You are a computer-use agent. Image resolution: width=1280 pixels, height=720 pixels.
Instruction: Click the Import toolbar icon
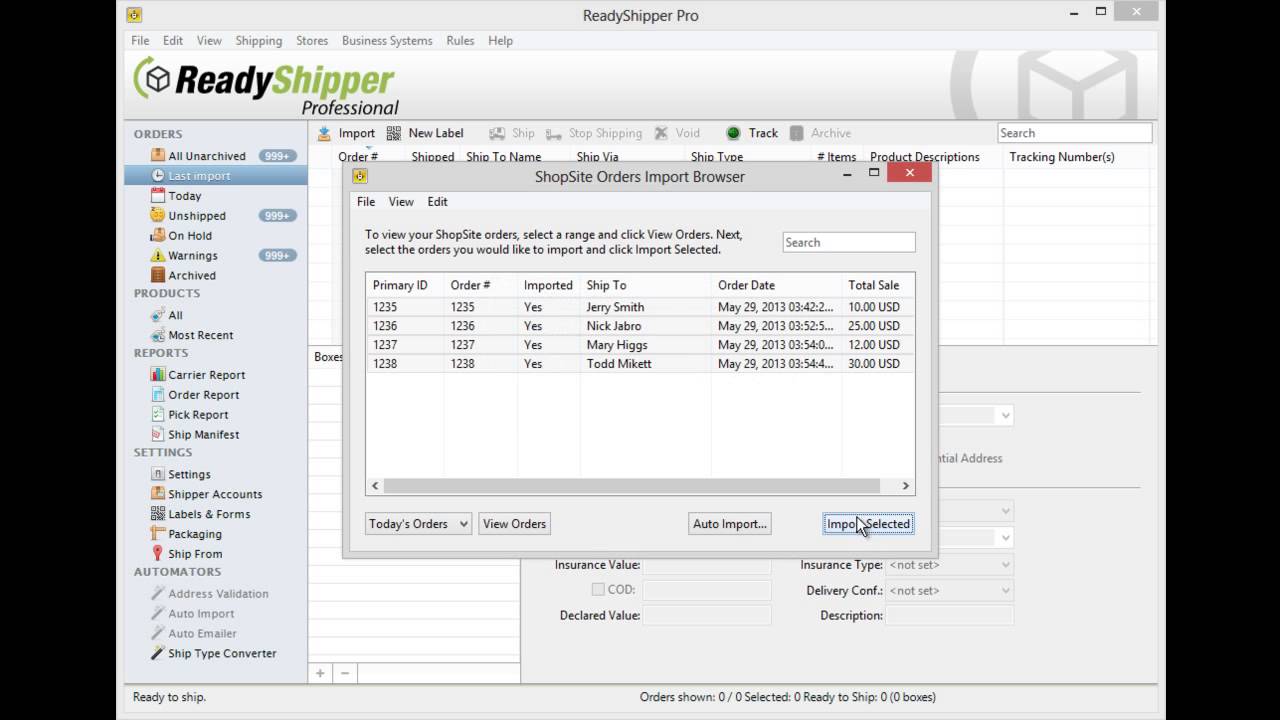pos(324,133)
